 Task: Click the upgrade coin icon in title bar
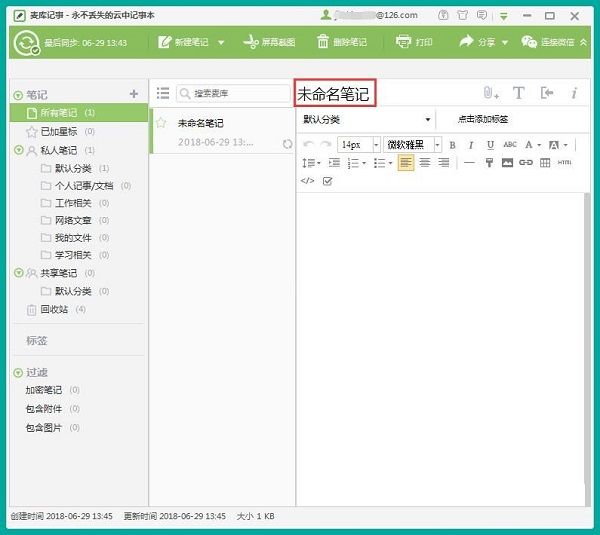coord(443,15)
